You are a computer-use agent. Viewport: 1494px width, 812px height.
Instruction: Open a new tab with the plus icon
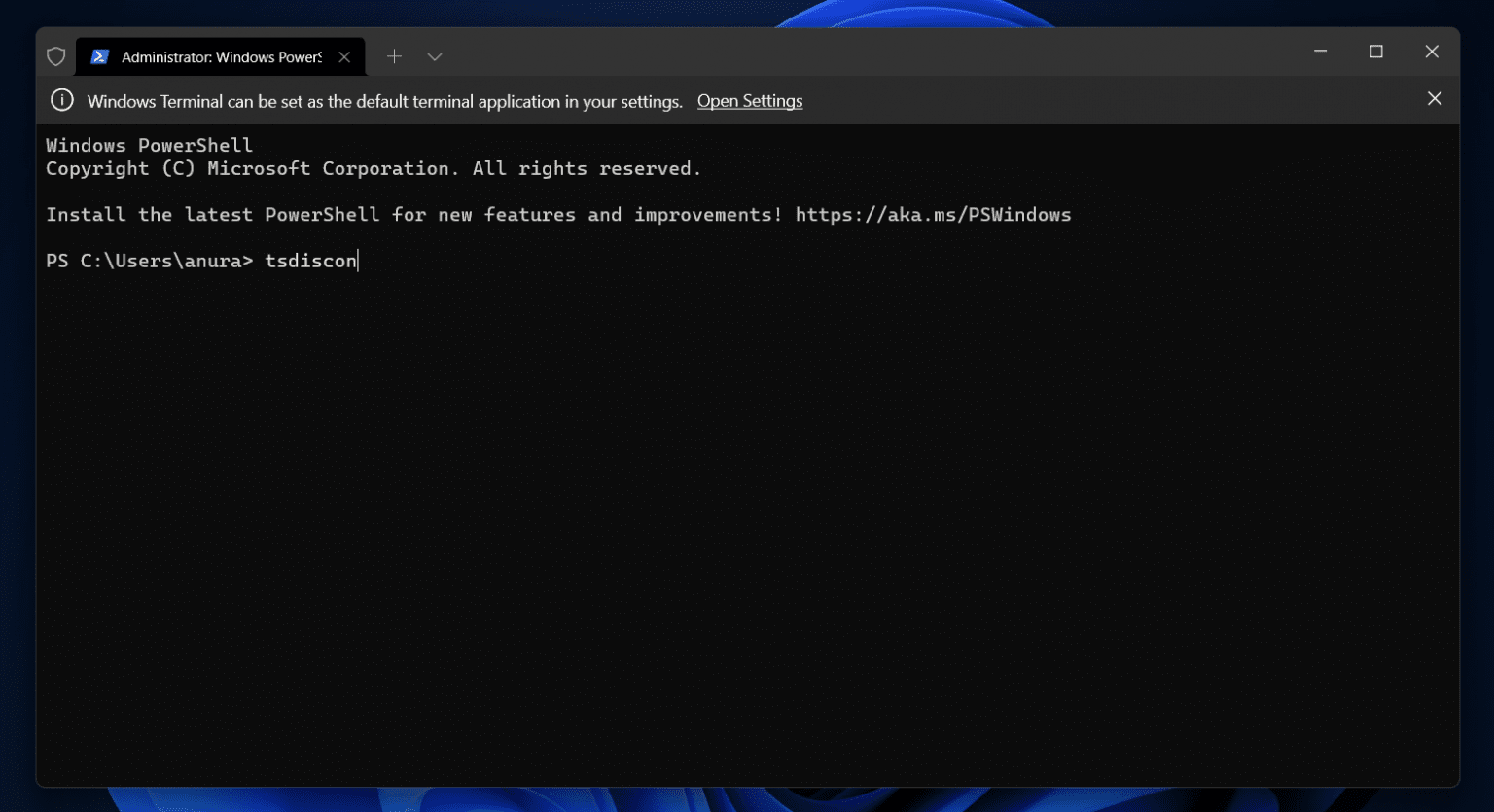click(395, 56)
